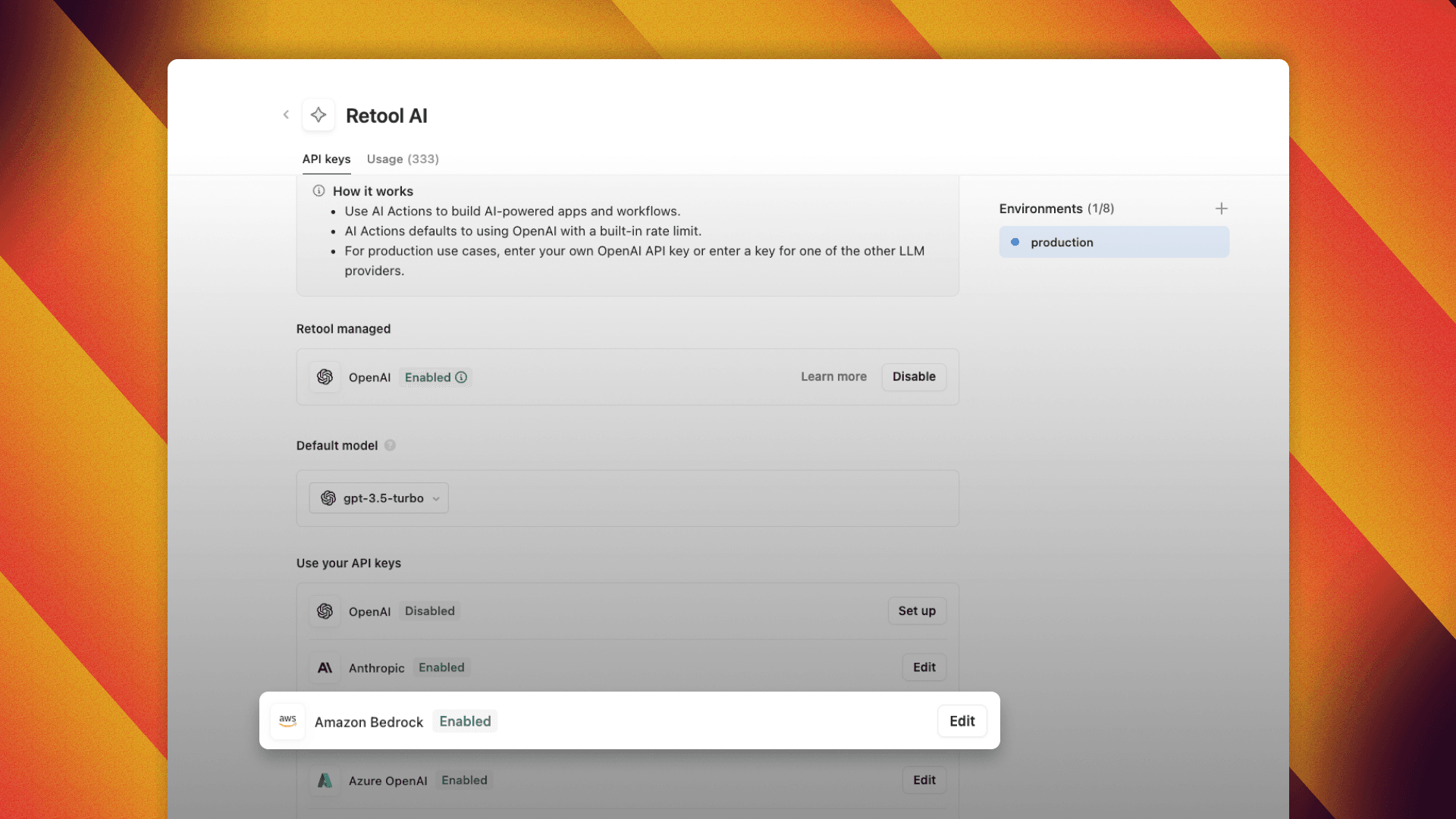This screenshot has width=1456, height=819.
Task: Click the OpenAI logo under Use your API keys
Action: point(325,611)
